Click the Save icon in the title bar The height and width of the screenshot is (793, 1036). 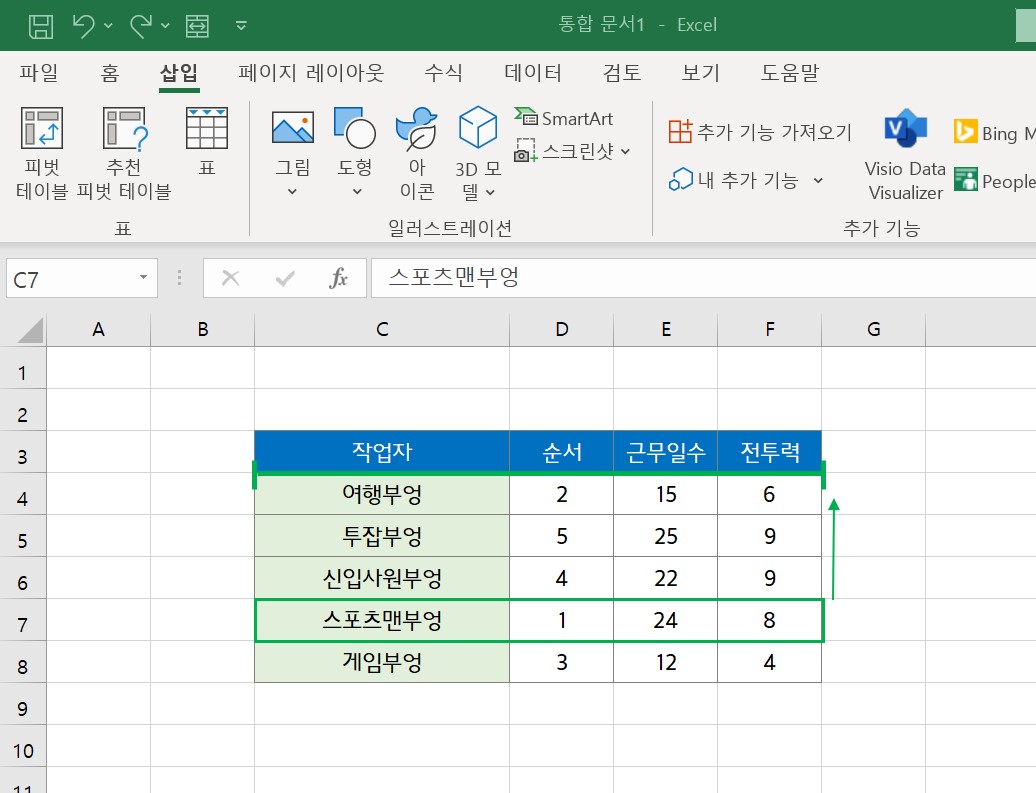click(41, 26)
